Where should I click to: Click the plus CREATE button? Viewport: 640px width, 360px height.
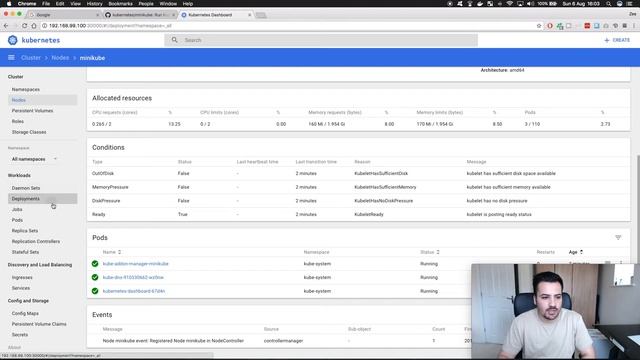pyautogui.click(x=617, y=40)
